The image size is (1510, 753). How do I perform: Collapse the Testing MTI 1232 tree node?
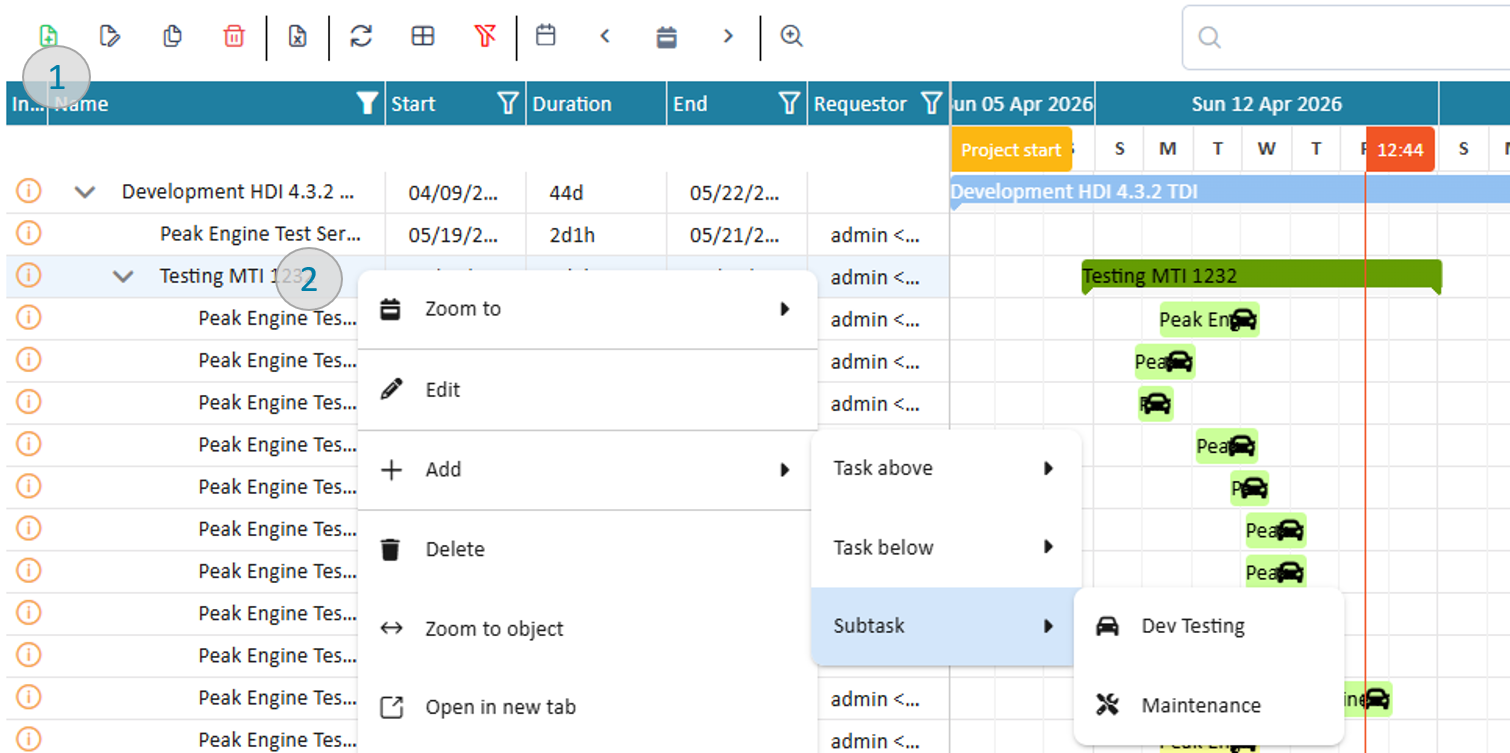[x=123, y=276]
